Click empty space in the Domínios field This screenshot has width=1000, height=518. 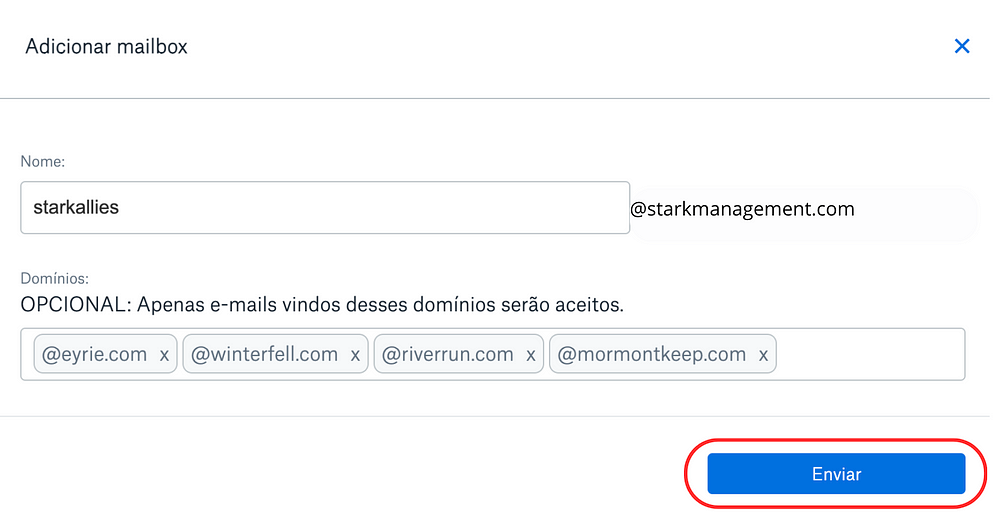(870, 355)
